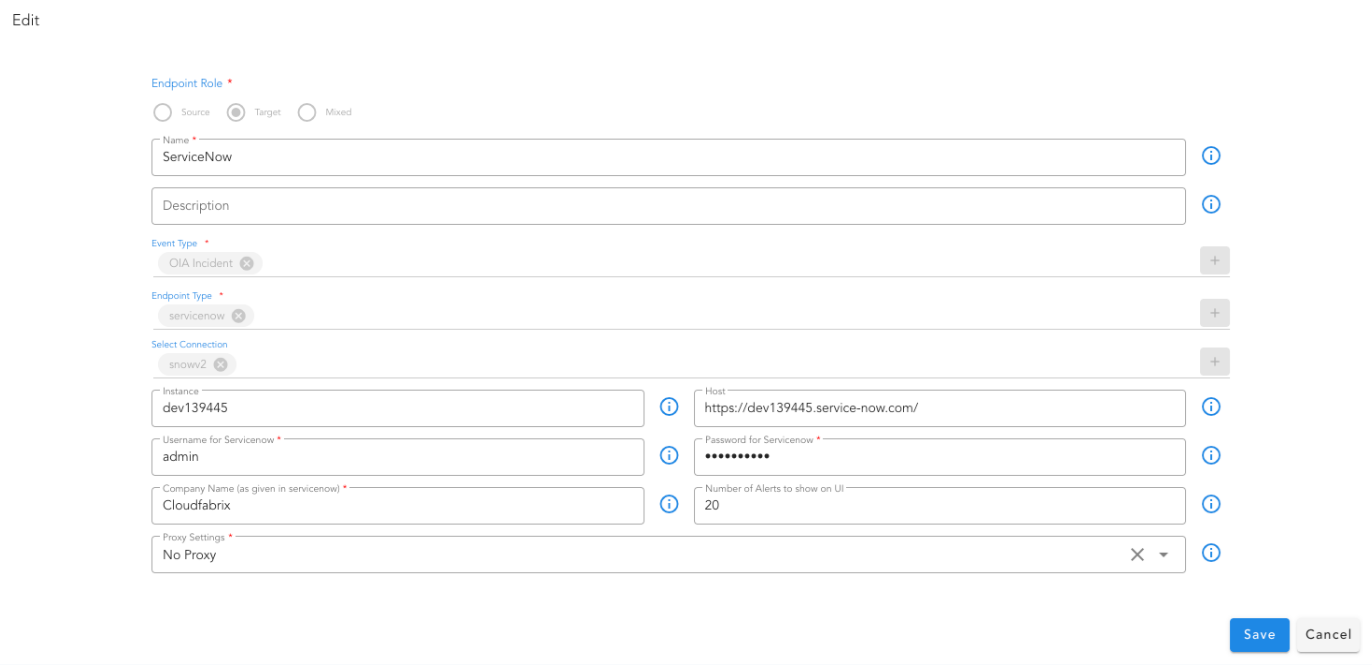Click the info icon beside Name field
Viewport: 1372px width, 665px height.
(1211, 156)
